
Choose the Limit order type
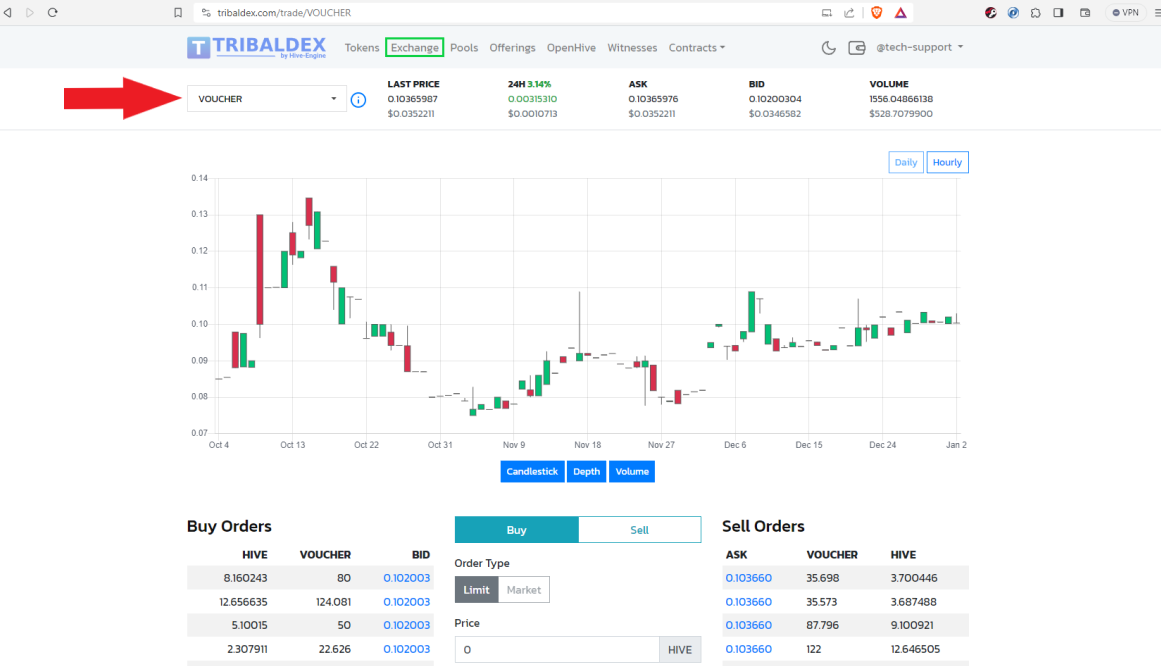[x=476, y=590]
